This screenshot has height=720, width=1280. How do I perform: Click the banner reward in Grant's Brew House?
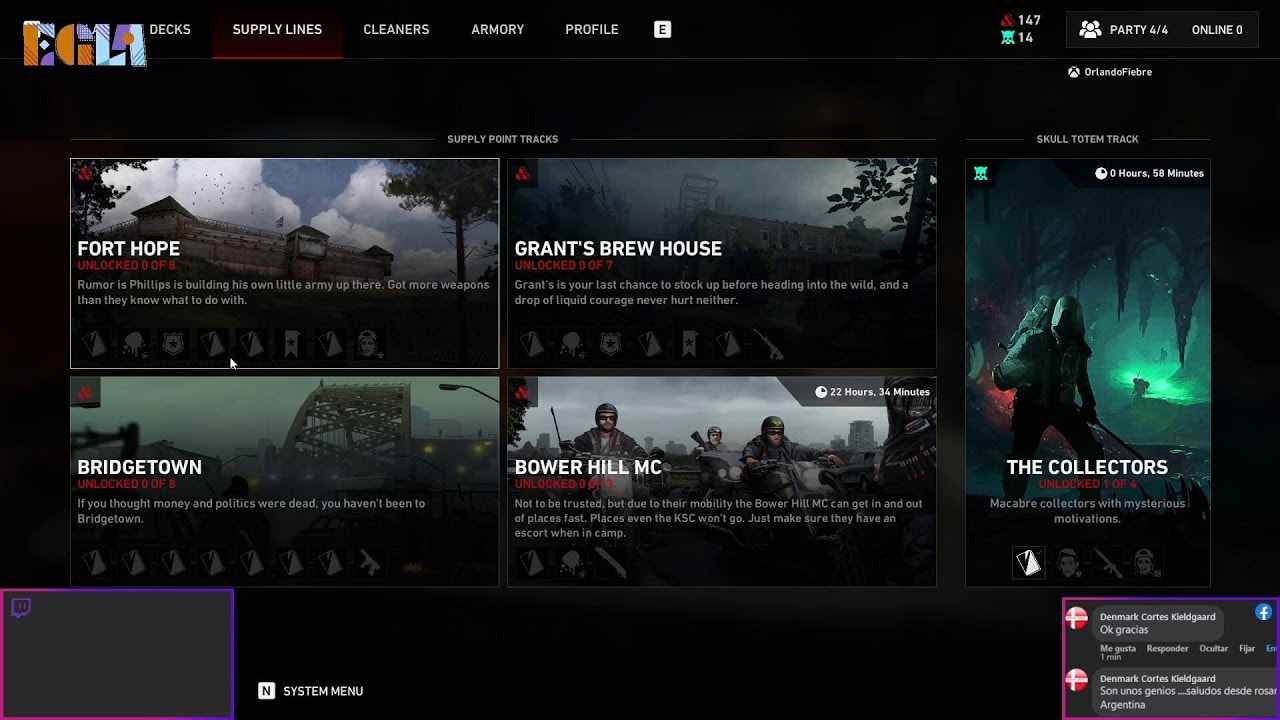(689, 344)
